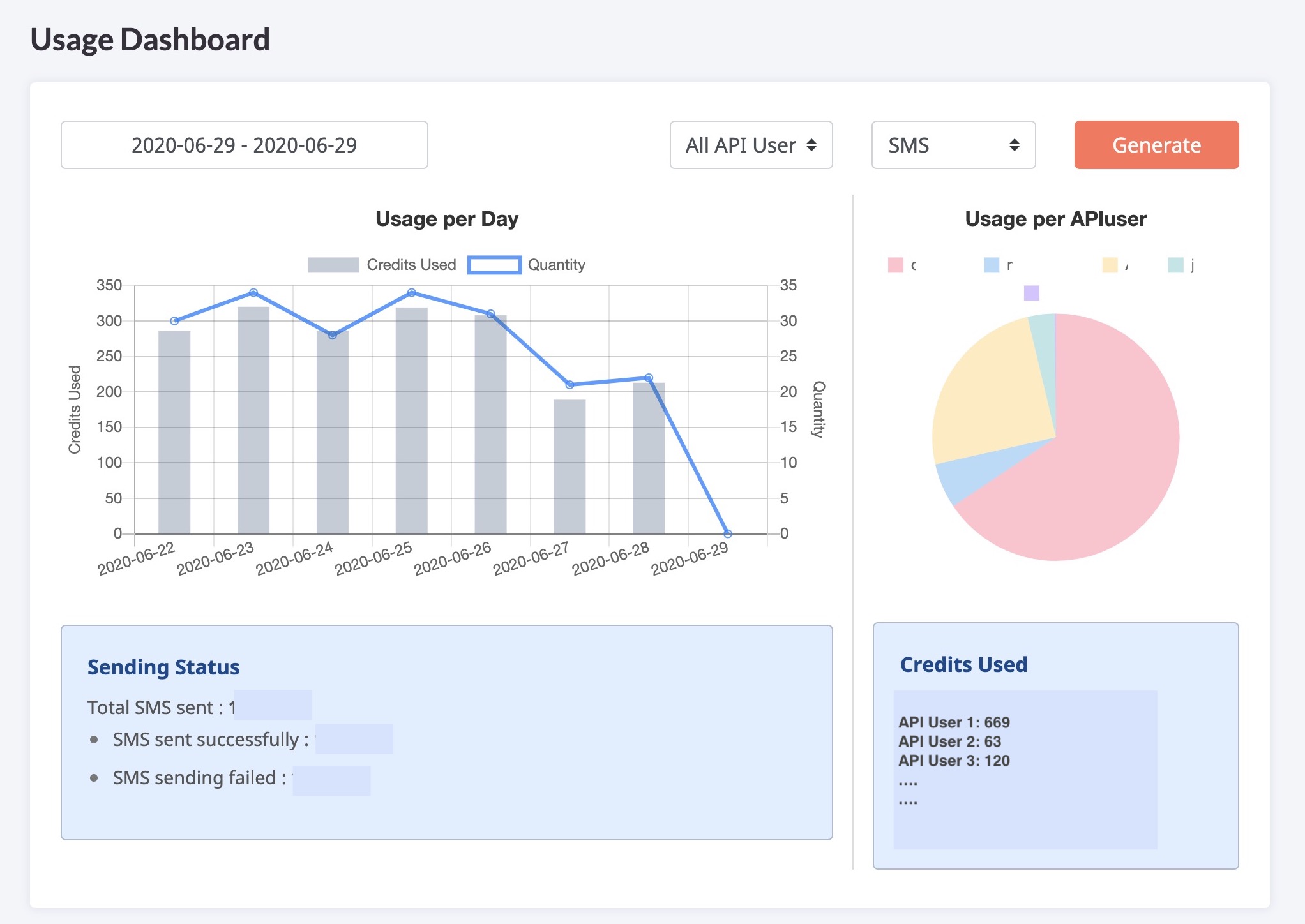
Task: Click the 'API User 2: 63' line
Action: pos(949,741)
